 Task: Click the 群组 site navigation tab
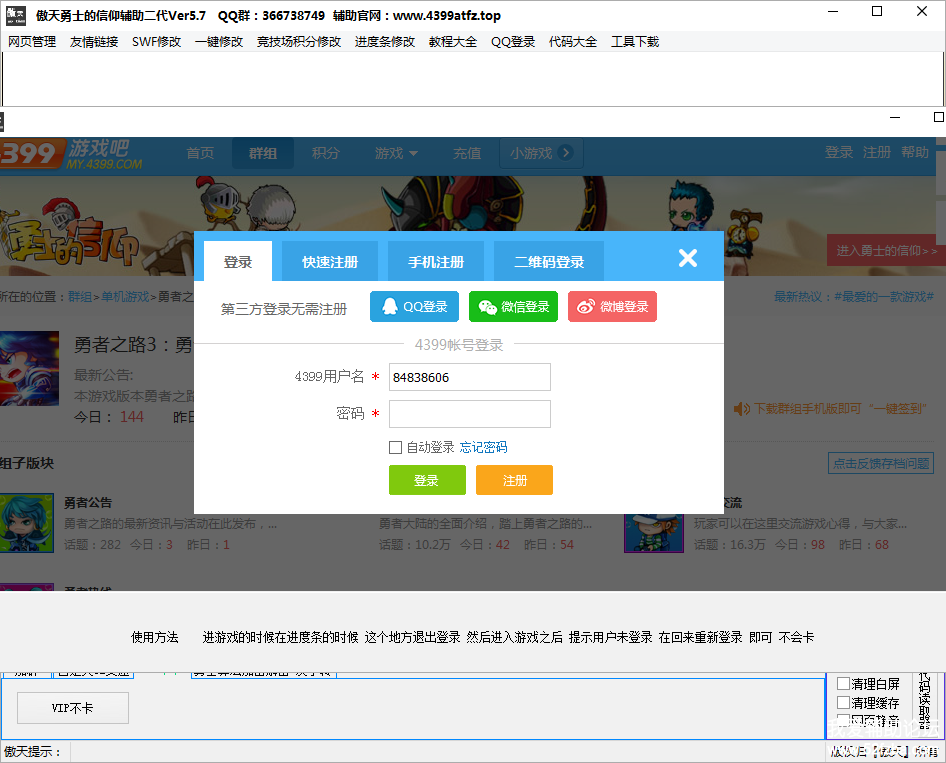pos(263,153)
